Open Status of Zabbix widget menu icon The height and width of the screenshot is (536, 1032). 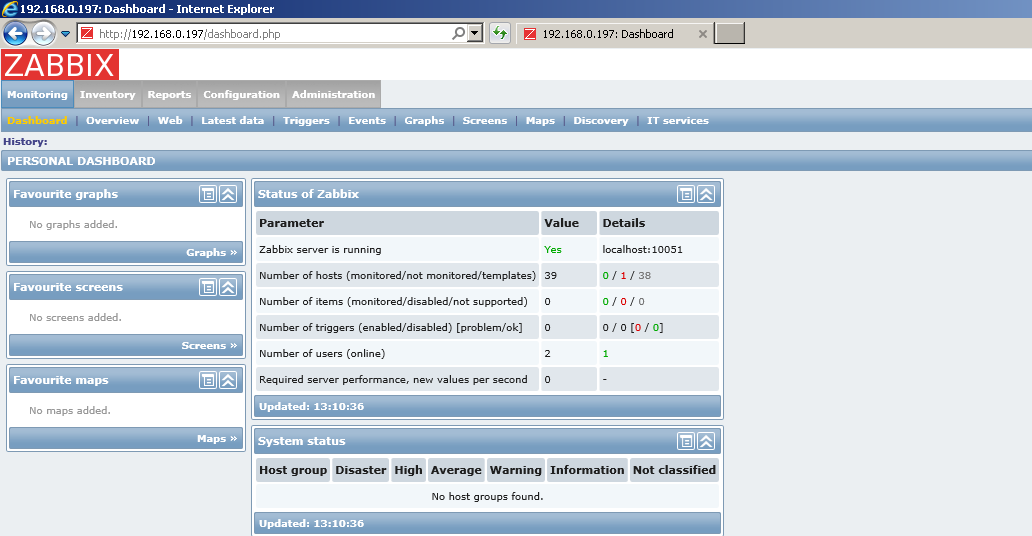coord(686,194)
